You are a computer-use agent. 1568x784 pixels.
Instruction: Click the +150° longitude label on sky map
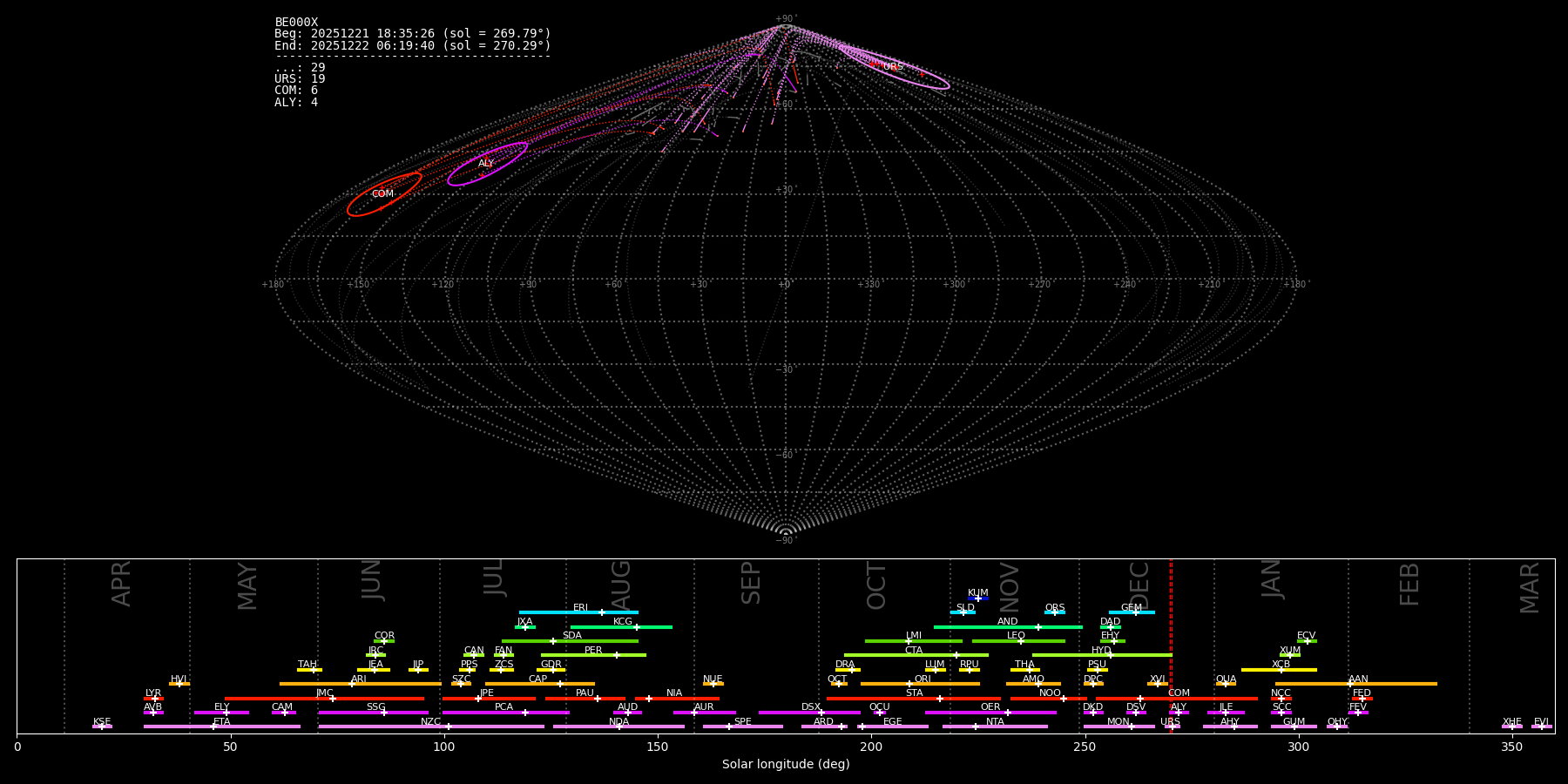click(358, 285)
